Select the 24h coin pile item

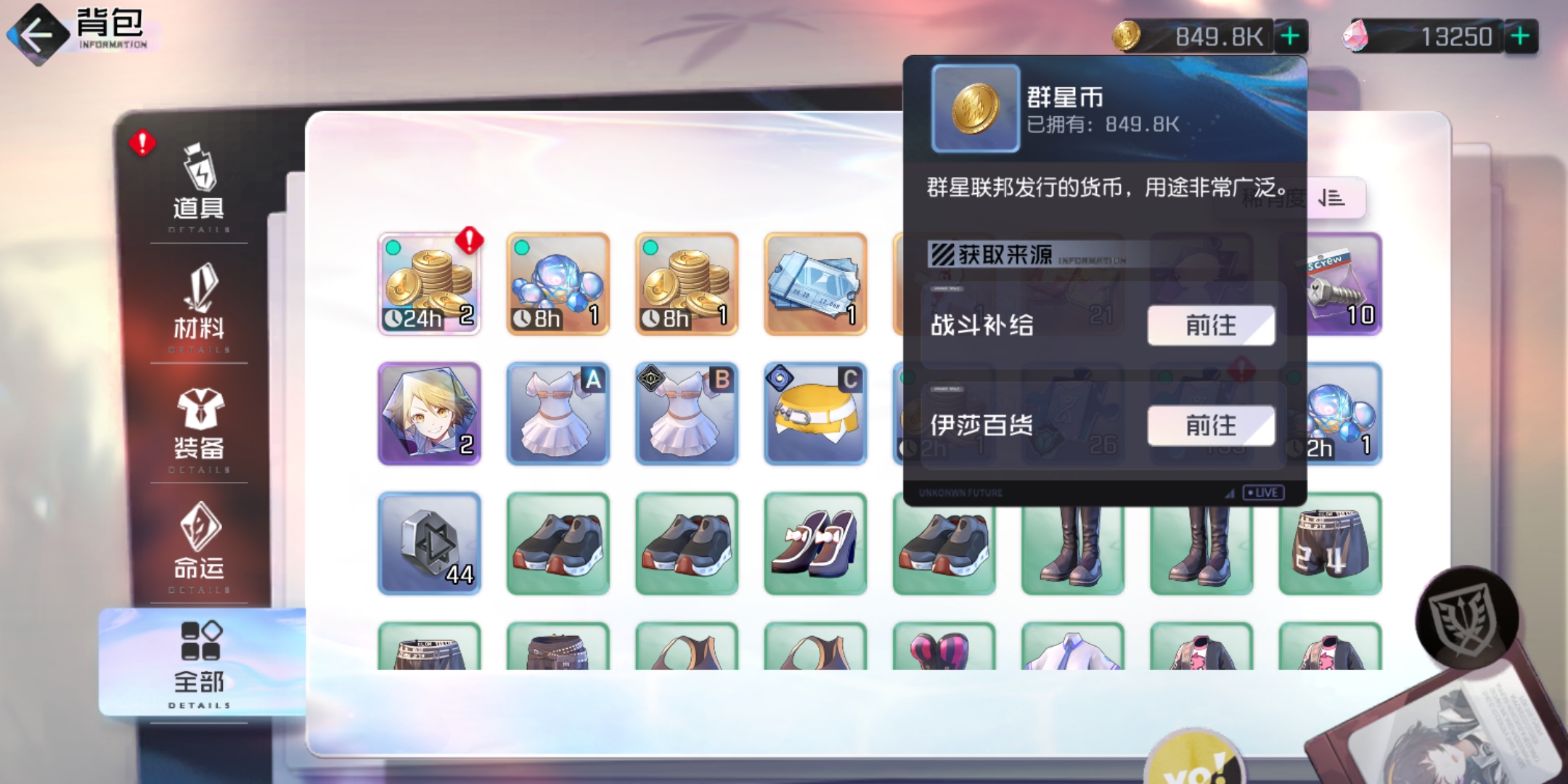point(429,284)
